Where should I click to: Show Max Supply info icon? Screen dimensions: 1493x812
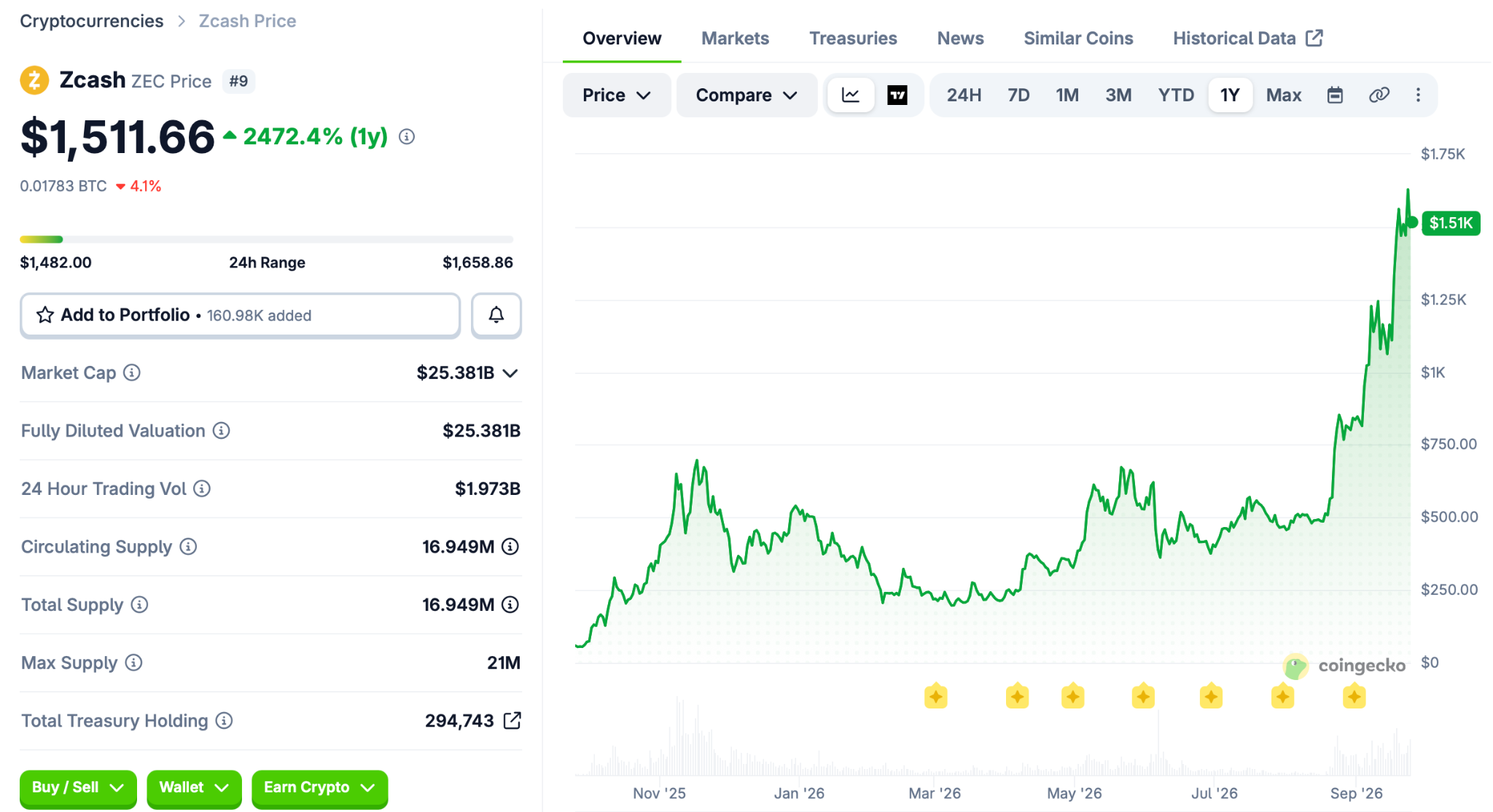click(133, 663)
